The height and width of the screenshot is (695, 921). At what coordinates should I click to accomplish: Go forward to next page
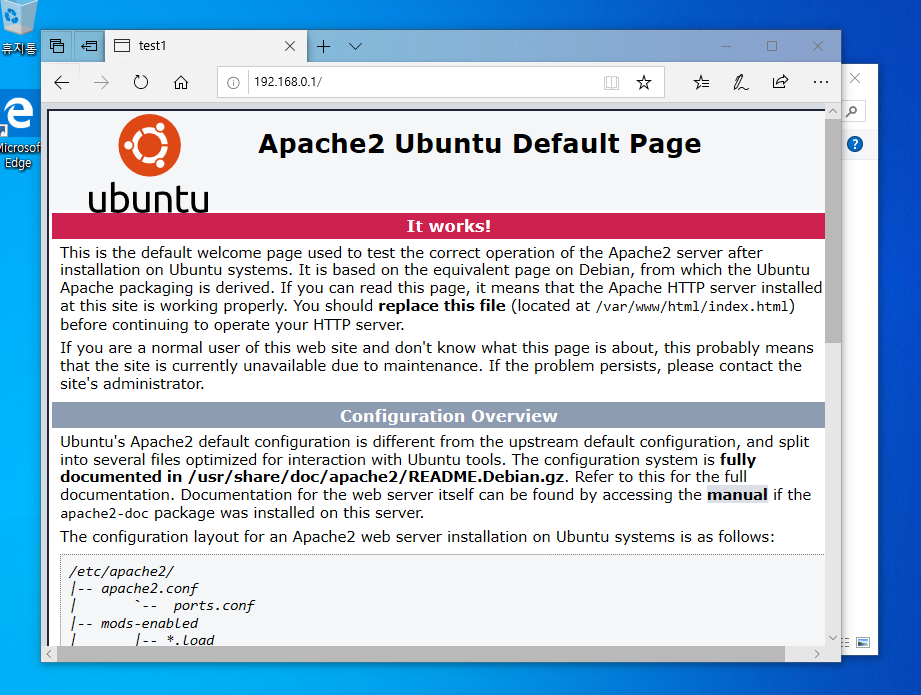101,82
